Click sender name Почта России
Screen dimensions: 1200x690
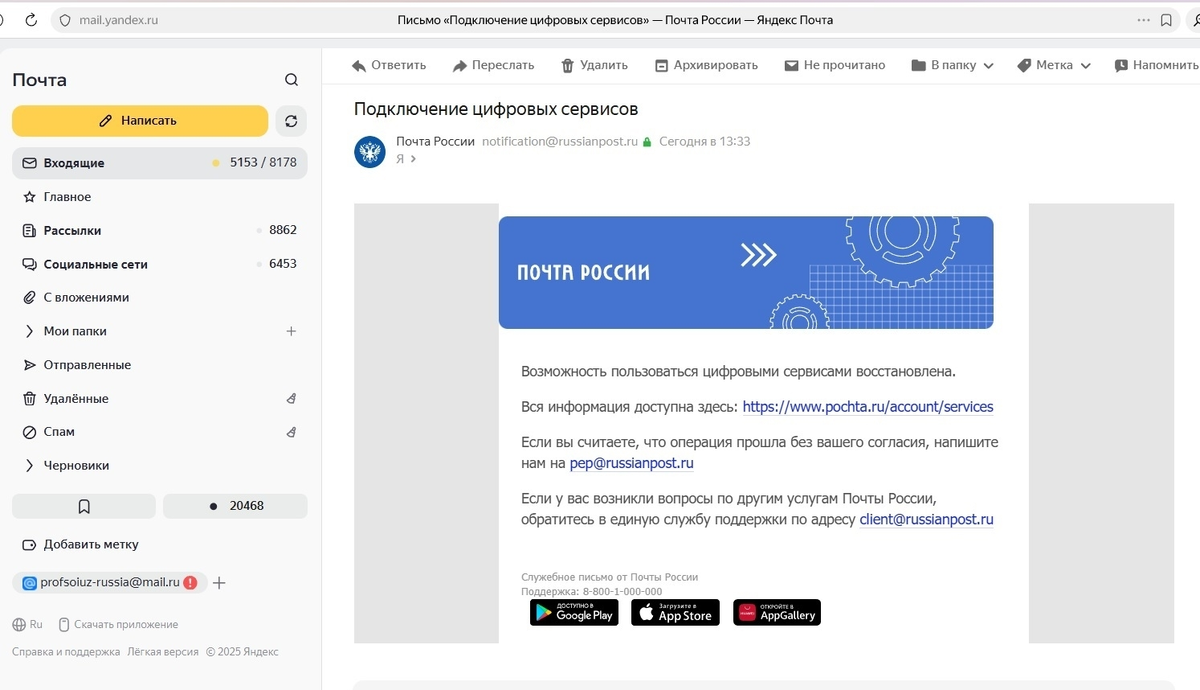coord(435,142)
